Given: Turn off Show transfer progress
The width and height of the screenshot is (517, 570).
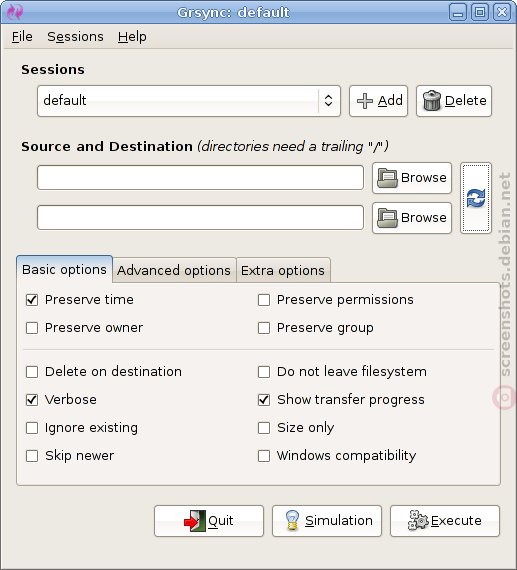Looking at the screenshot, I should click(264, 400).
